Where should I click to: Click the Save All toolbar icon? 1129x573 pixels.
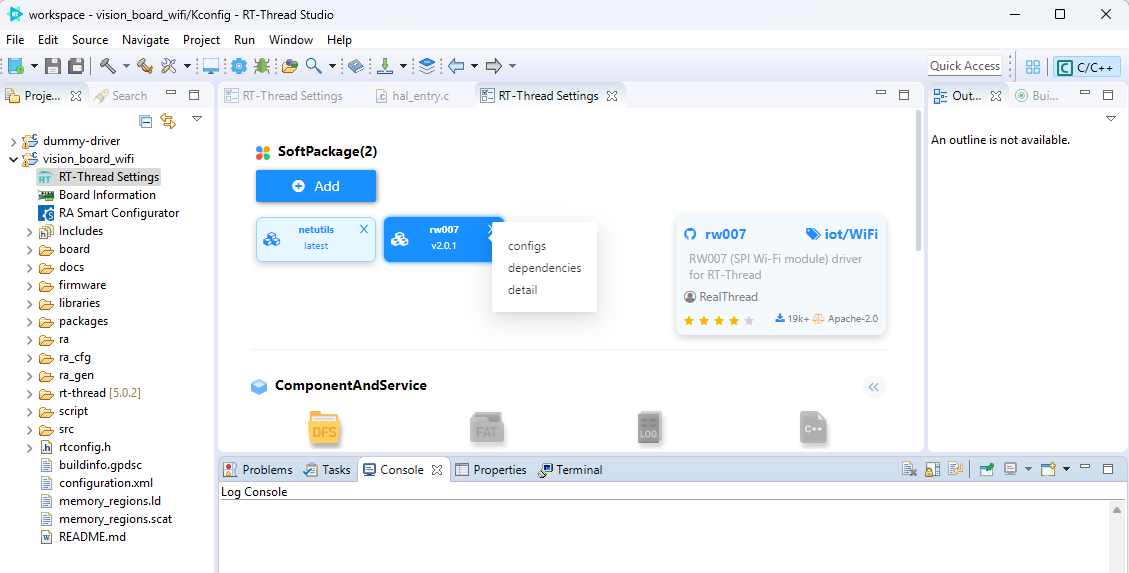click(x=76, y=66)
